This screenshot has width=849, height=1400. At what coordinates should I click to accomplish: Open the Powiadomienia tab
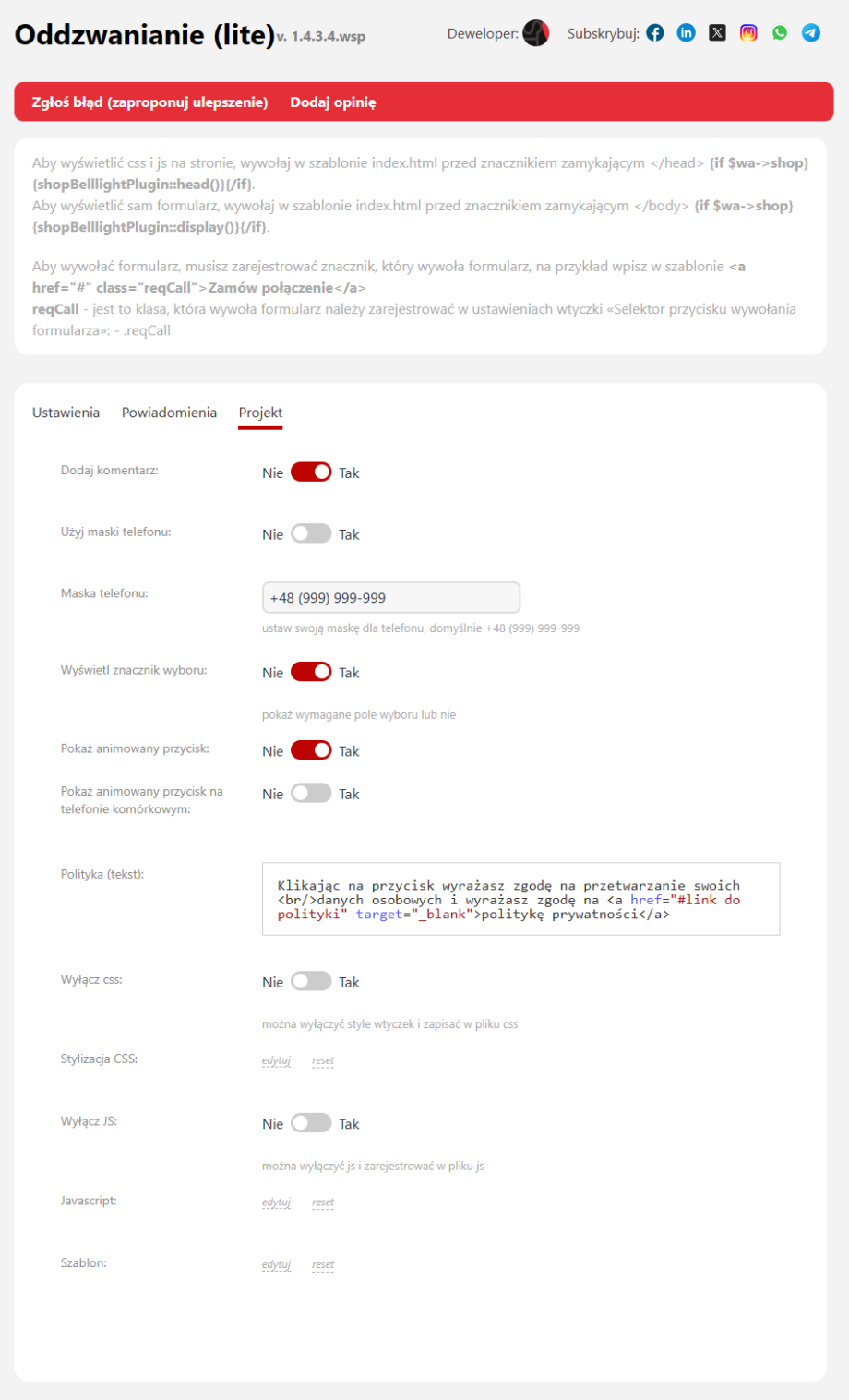[169, 413]
